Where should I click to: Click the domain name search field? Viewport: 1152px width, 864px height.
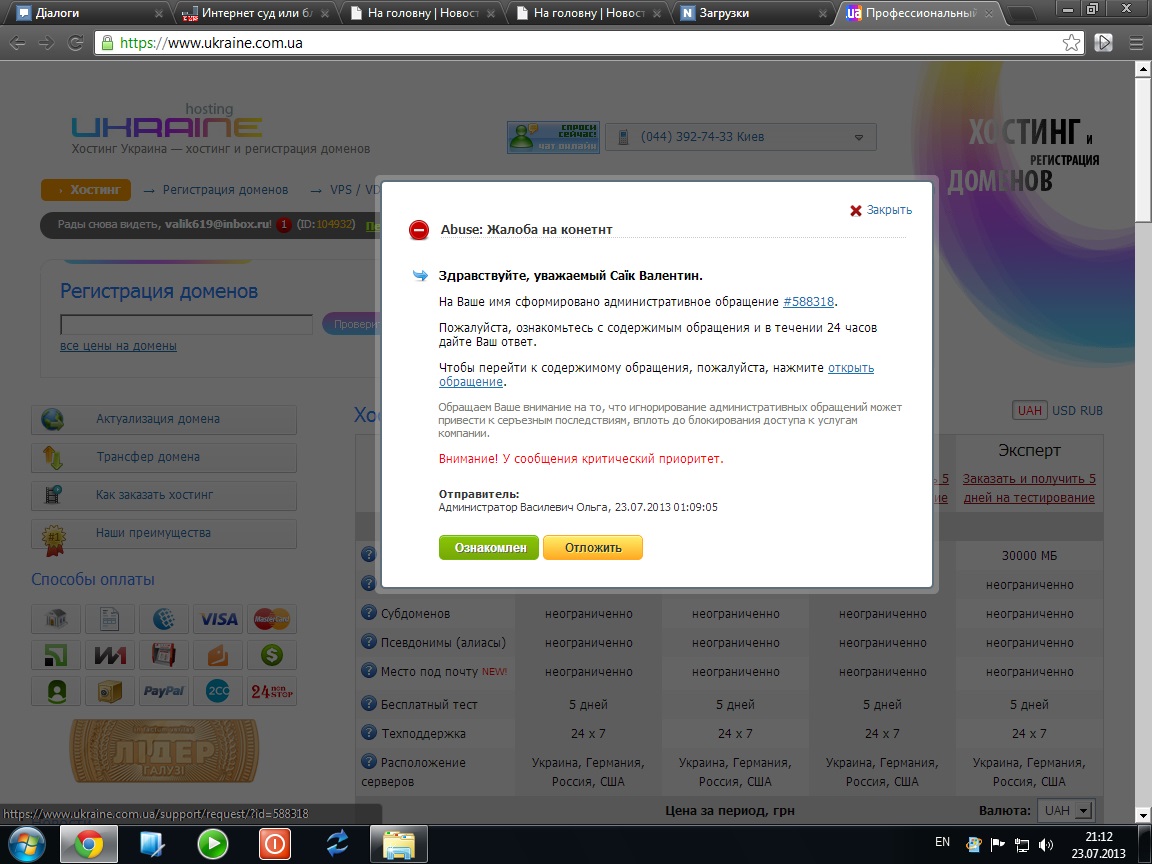pos(187,324)
